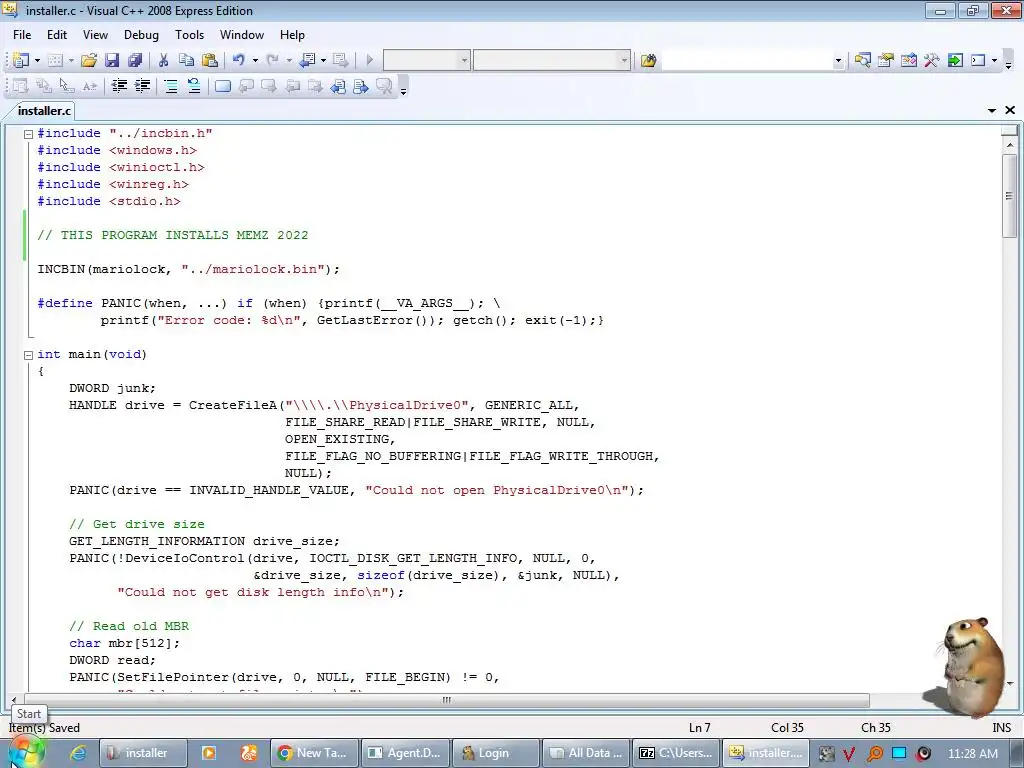This screenshot has height=768, width=1024.
Task: Click the Save All icon
Action: 135,61
